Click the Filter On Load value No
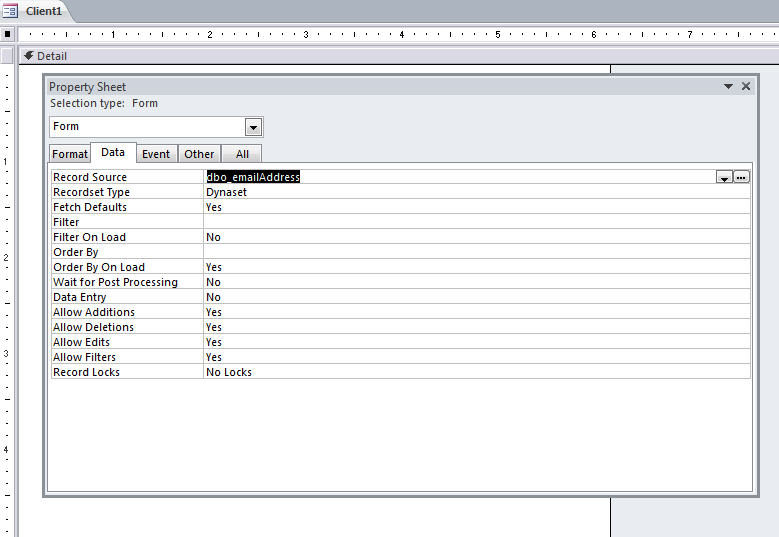The height and width of the screenshot is (537, 779). click(476, 237)
